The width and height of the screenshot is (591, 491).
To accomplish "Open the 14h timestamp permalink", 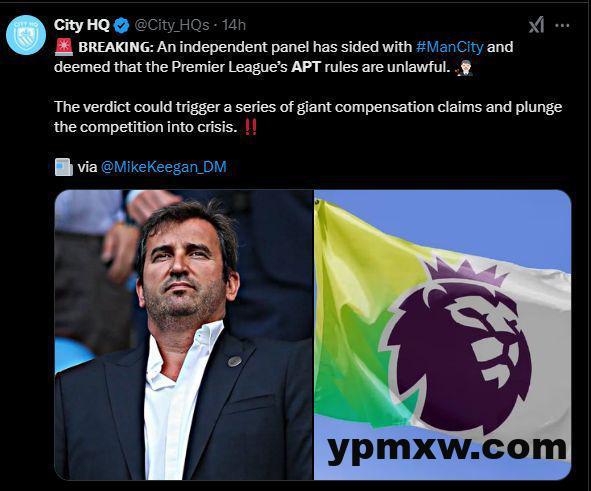I will [234, 26].
